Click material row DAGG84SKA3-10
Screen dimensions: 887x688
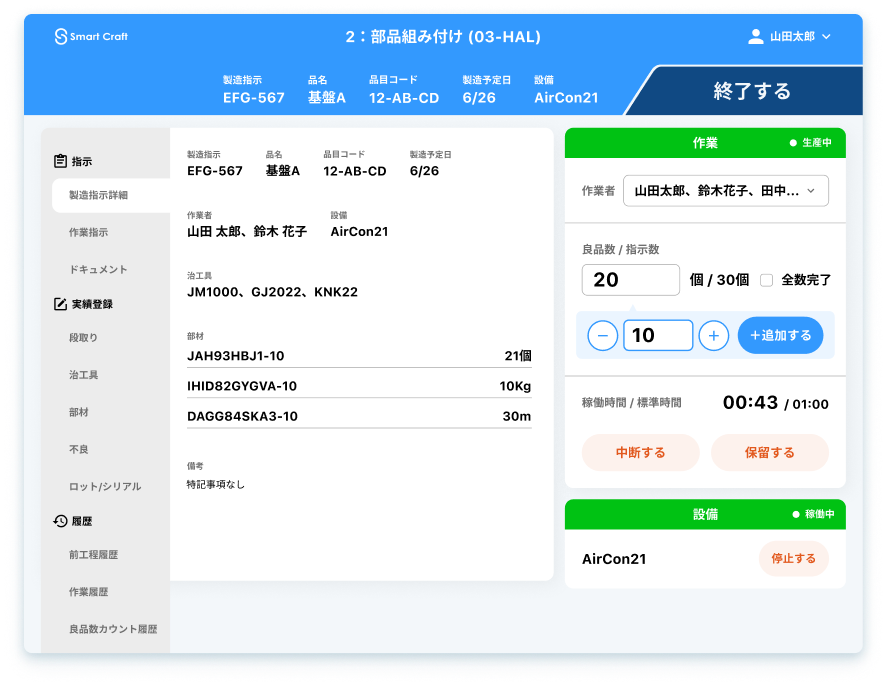click(359, 416)
